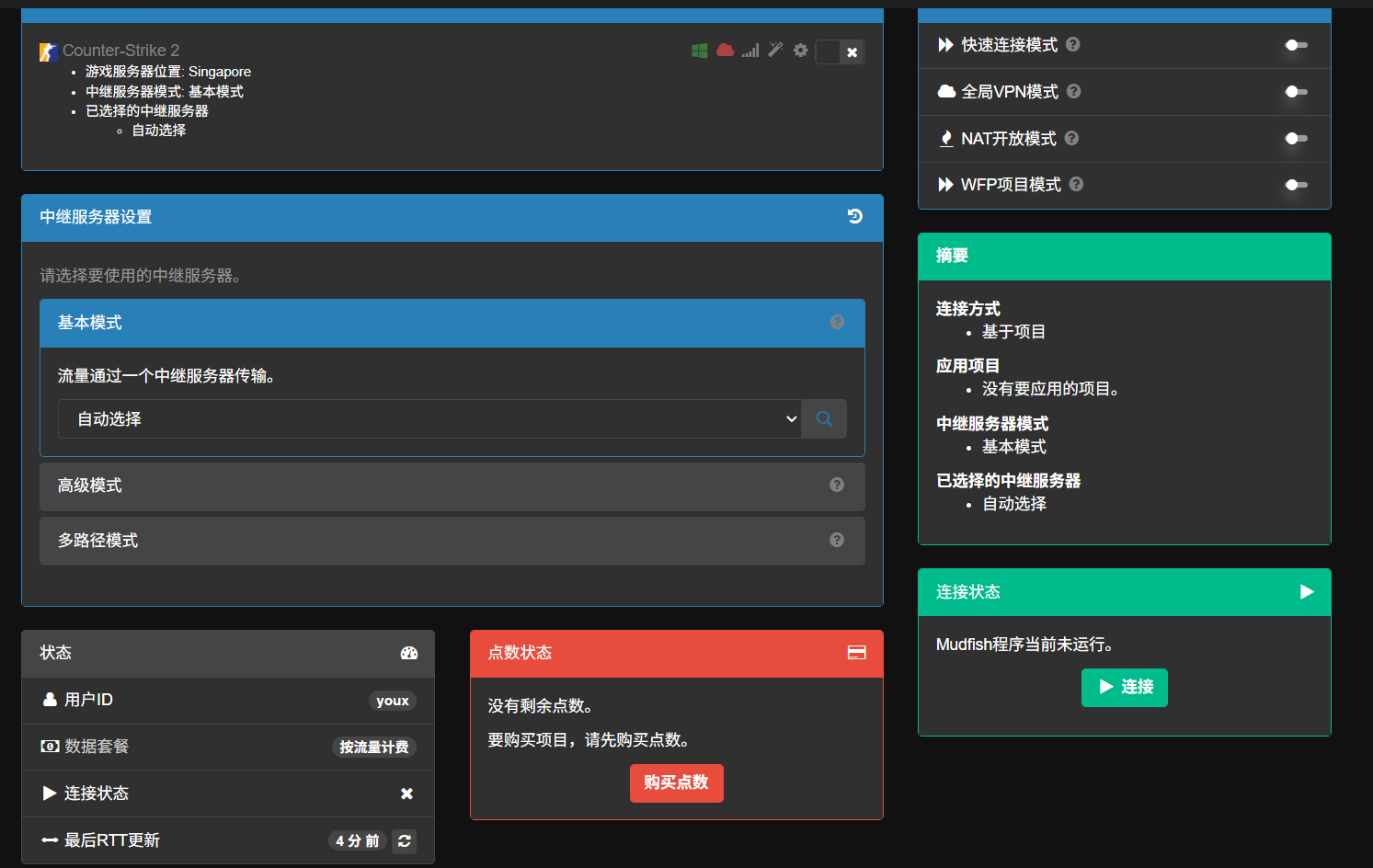Click the youx user ID badge
The image size is (1373, 868).
tap(392, 701)
